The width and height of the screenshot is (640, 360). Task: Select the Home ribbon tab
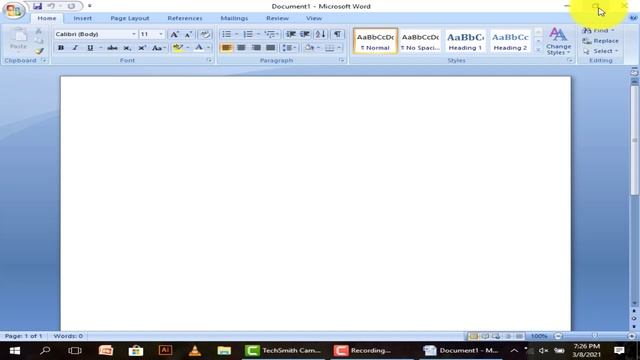[x=47, y=18]
